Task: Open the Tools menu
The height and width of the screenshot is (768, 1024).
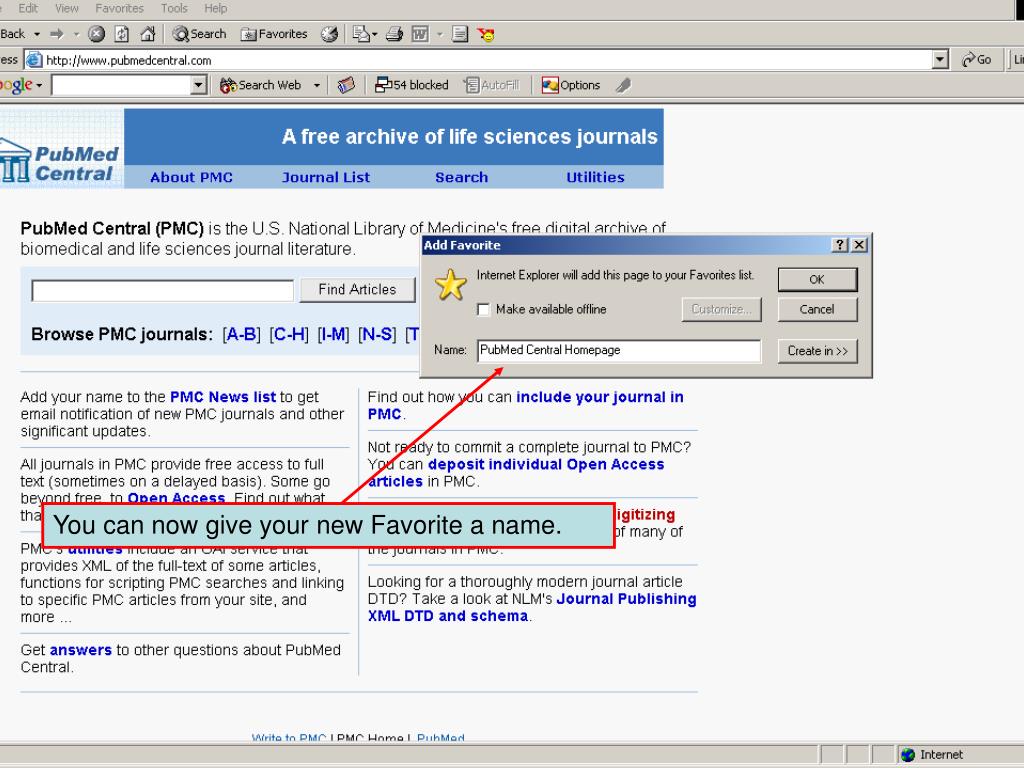Action: coord(174,8)
